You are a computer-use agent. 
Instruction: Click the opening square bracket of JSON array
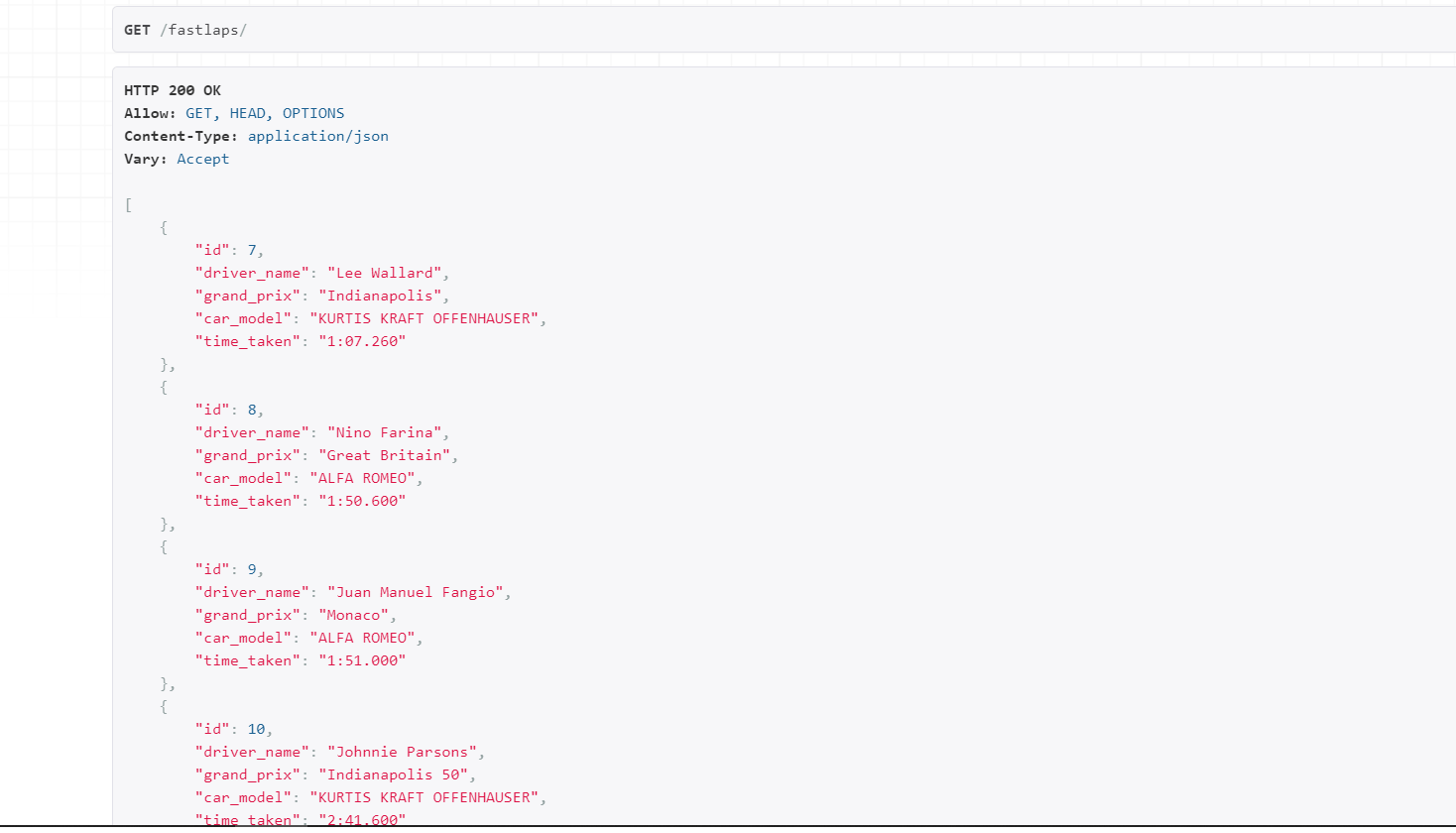tap(128, 204)
